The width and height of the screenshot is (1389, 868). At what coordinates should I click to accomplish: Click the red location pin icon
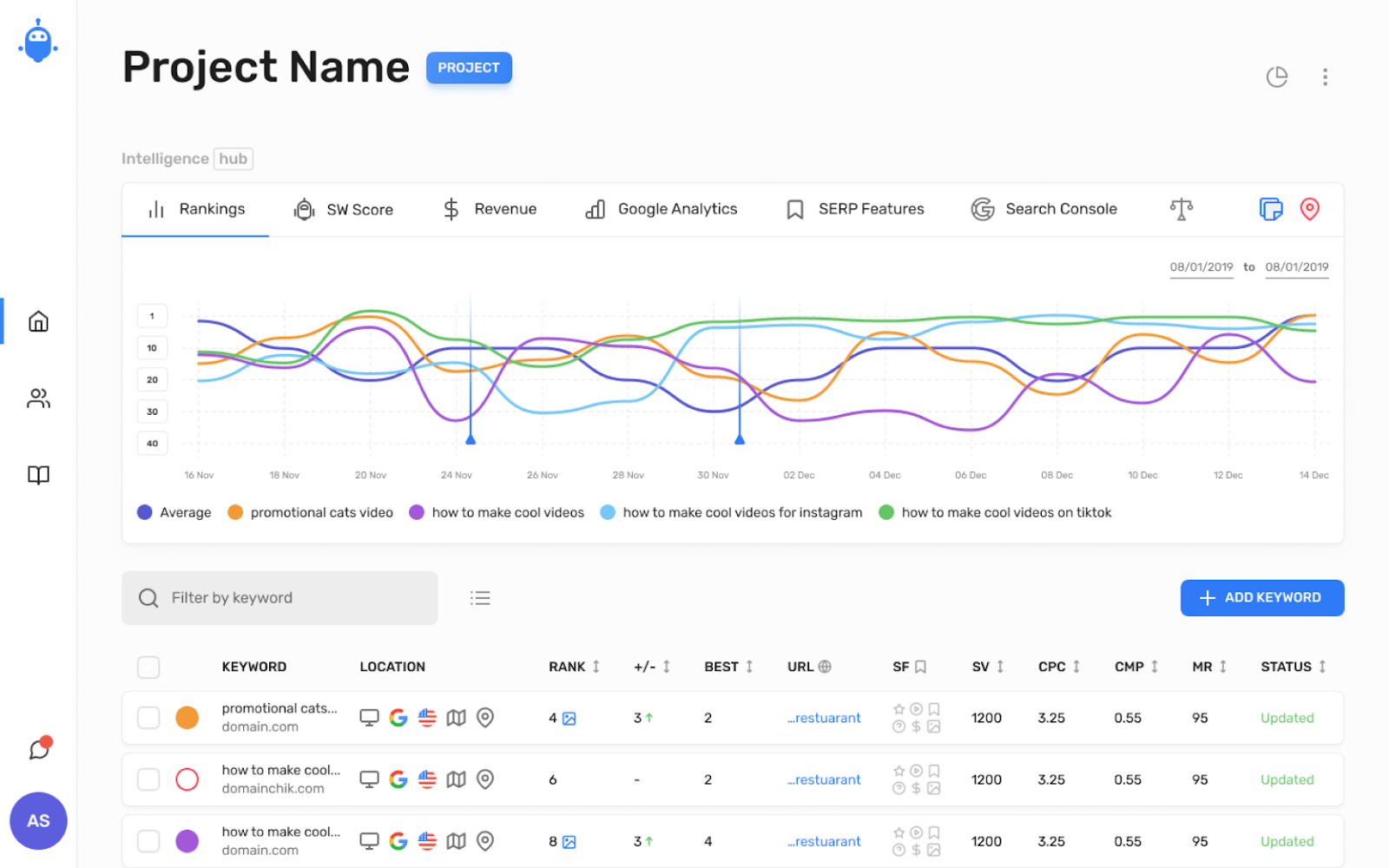[1309, 209]
